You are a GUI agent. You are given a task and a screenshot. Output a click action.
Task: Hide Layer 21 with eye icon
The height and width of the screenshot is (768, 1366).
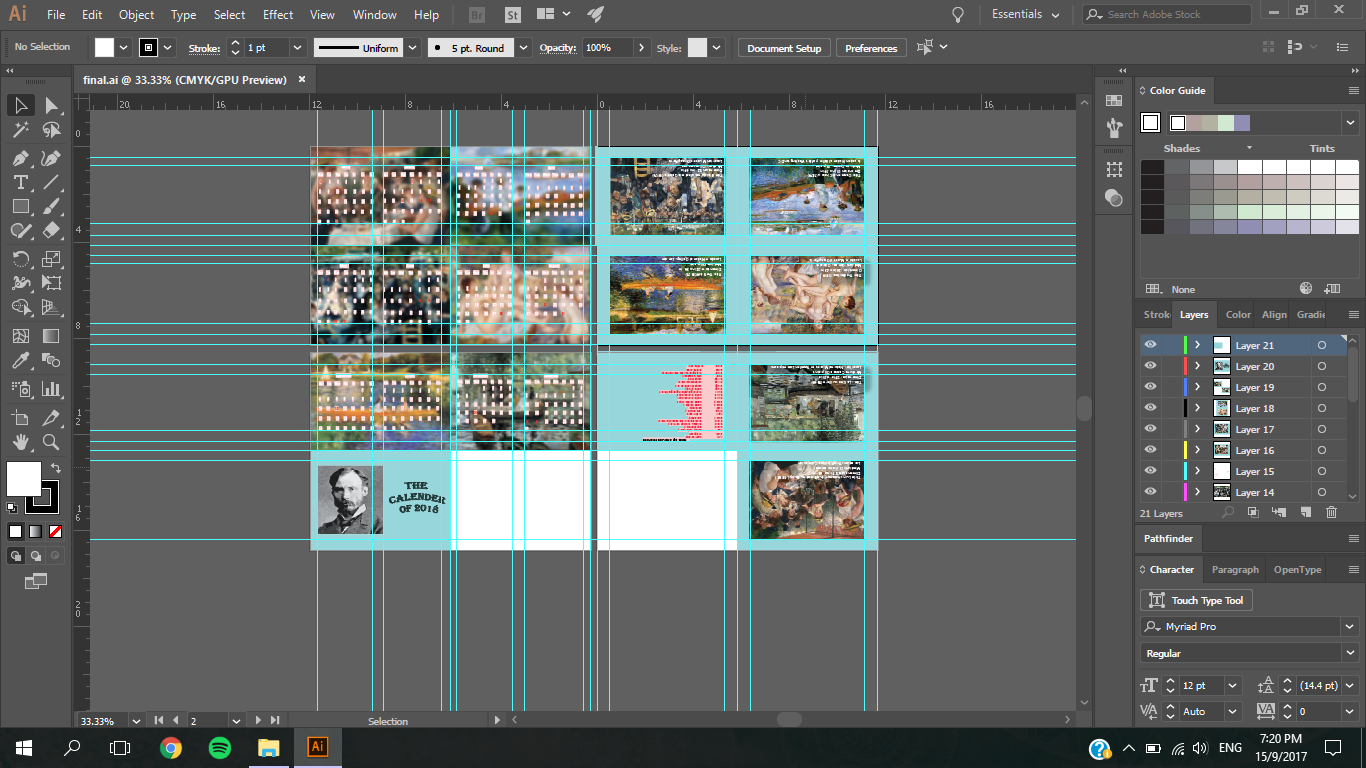(1150, 345)
